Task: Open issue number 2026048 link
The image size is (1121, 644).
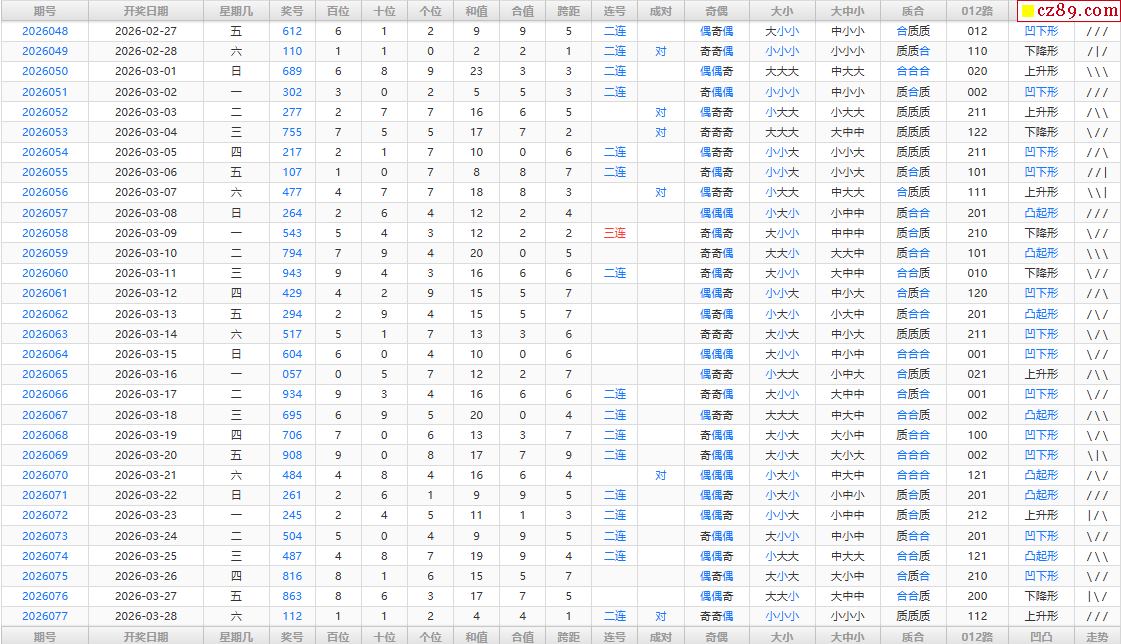Action: pos(45,31)
